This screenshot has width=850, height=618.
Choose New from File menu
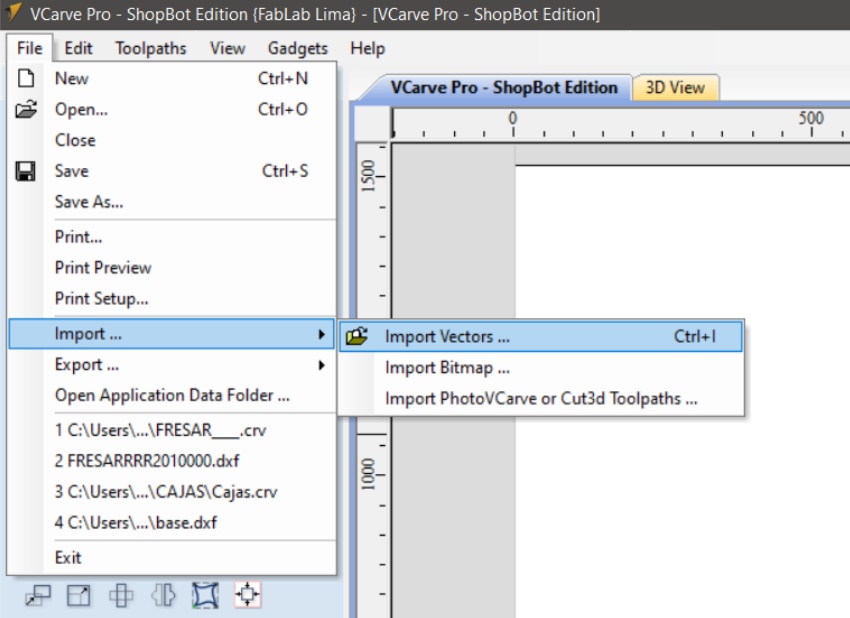(172, 79)
